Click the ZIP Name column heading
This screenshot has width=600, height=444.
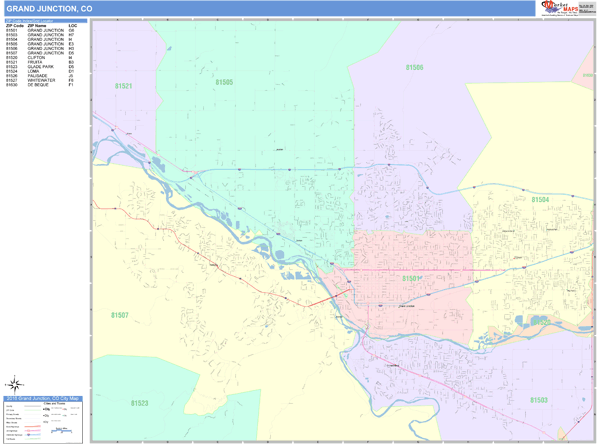click(x=37, y=26)
